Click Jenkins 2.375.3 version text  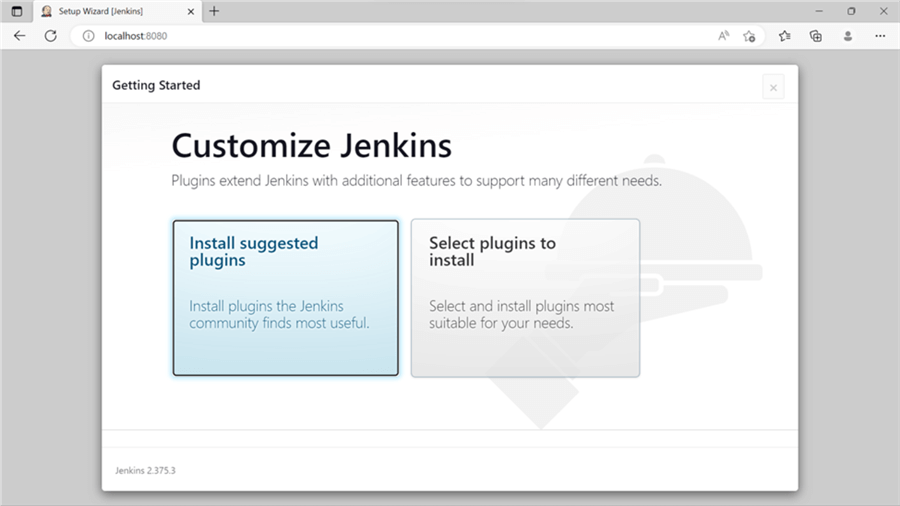click(145, 470)
